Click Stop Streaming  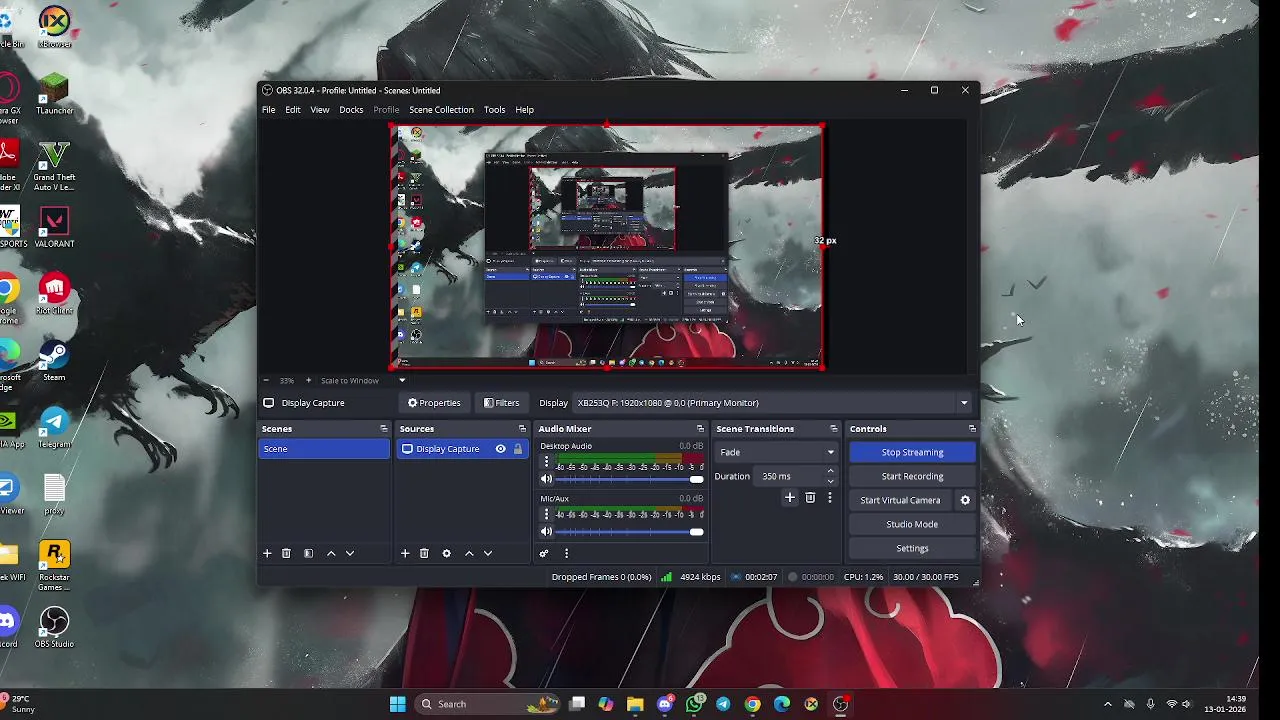click(x=912, y=452)
